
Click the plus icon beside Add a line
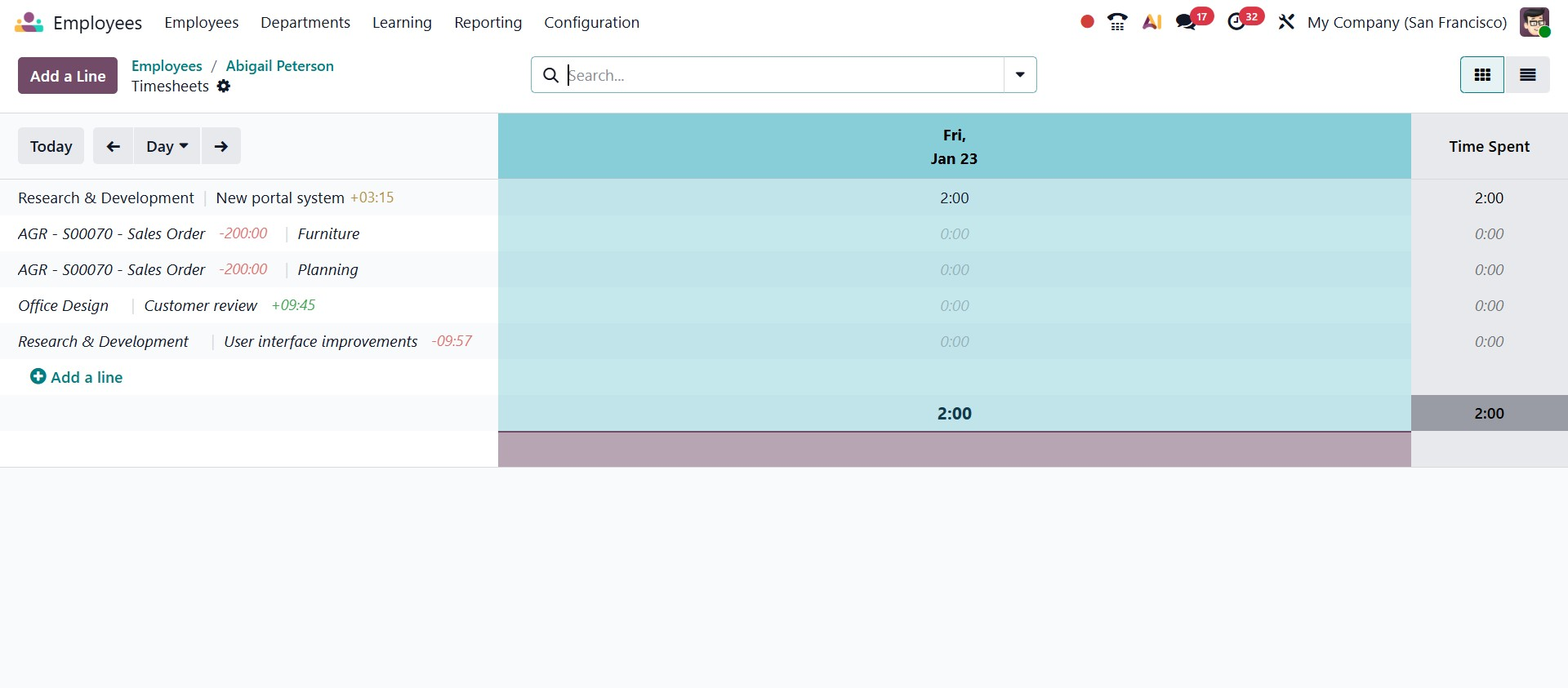coord(38,376)
